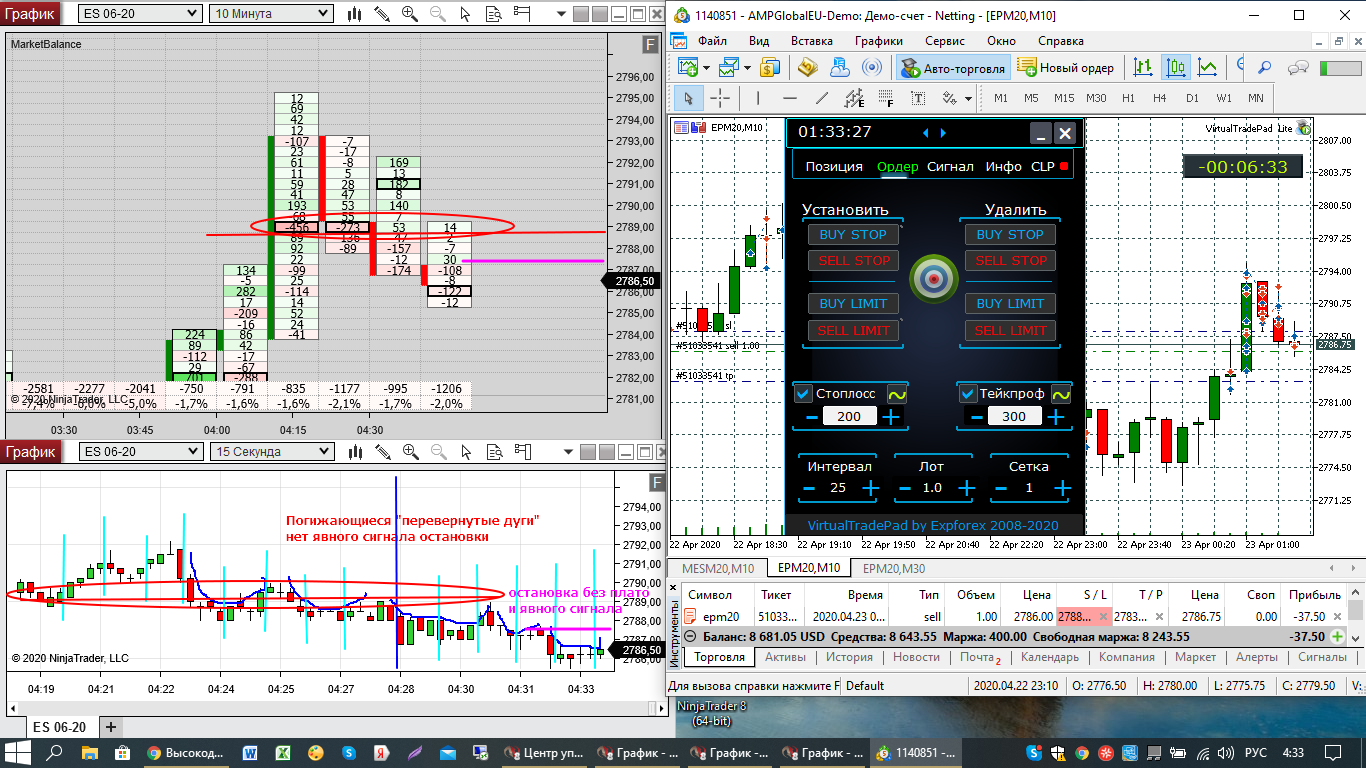1366x768 pixels.
Task: Click BUY LIMIT under Удалить
Action: coord(1010,304)
